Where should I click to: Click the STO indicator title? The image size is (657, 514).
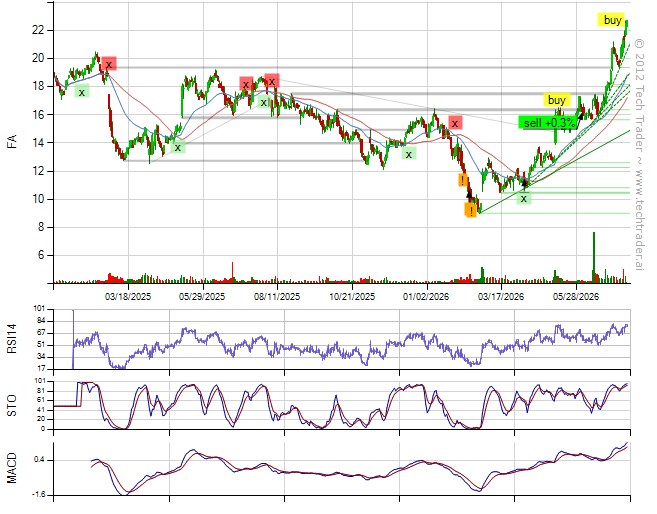[12, 406]
